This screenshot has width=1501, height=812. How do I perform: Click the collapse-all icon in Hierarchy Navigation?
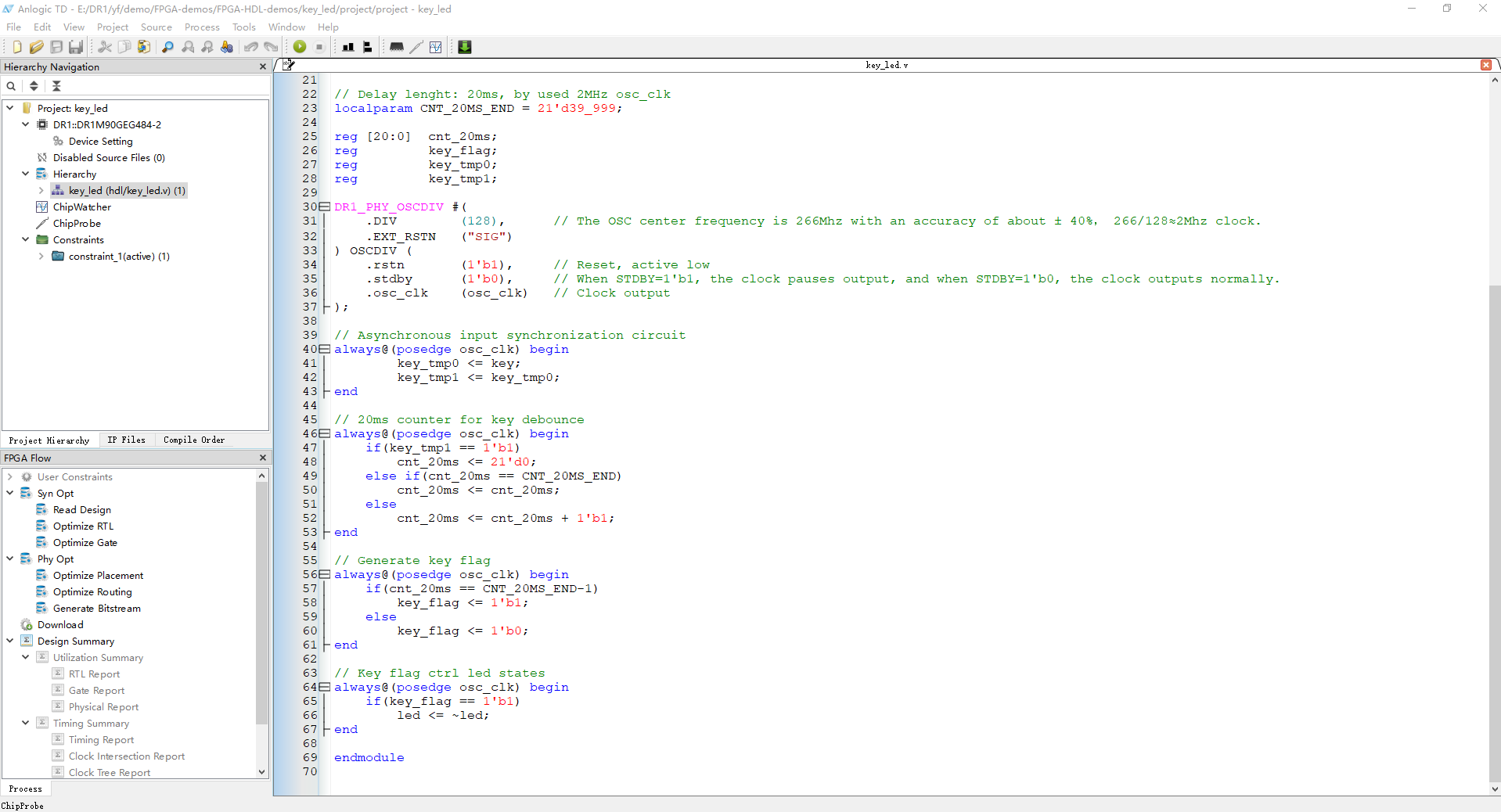point(56,86)
